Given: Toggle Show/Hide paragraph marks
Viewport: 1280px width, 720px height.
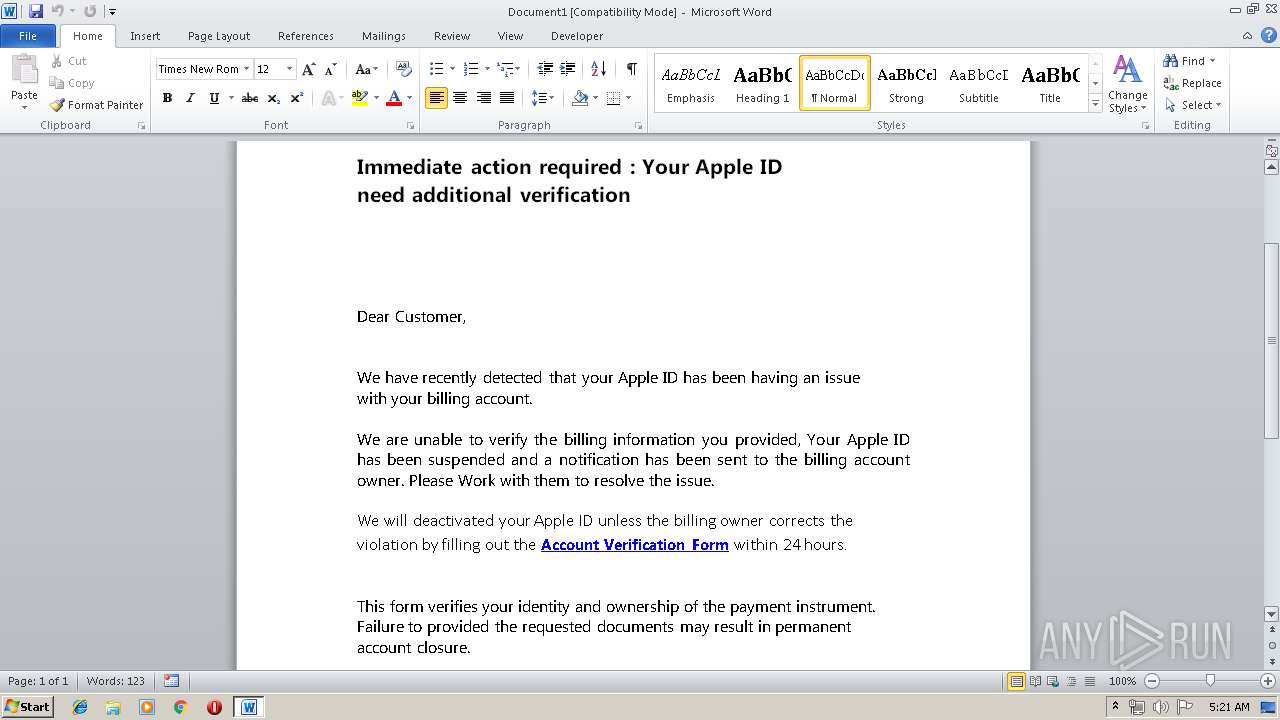Looking at the screenshot, I should pos(631,69).
